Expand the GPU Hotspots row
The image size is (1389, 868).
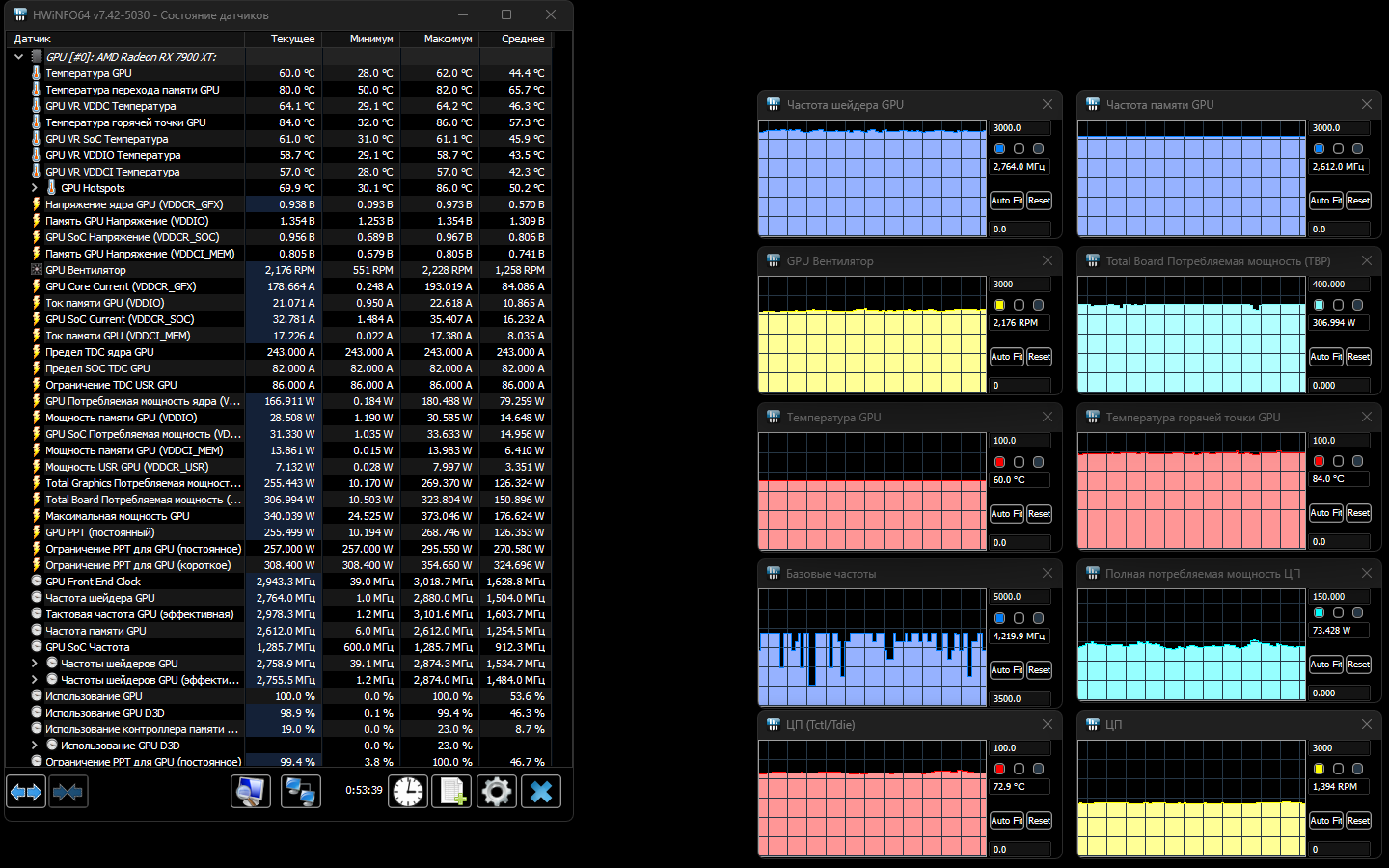pos(34,188)
